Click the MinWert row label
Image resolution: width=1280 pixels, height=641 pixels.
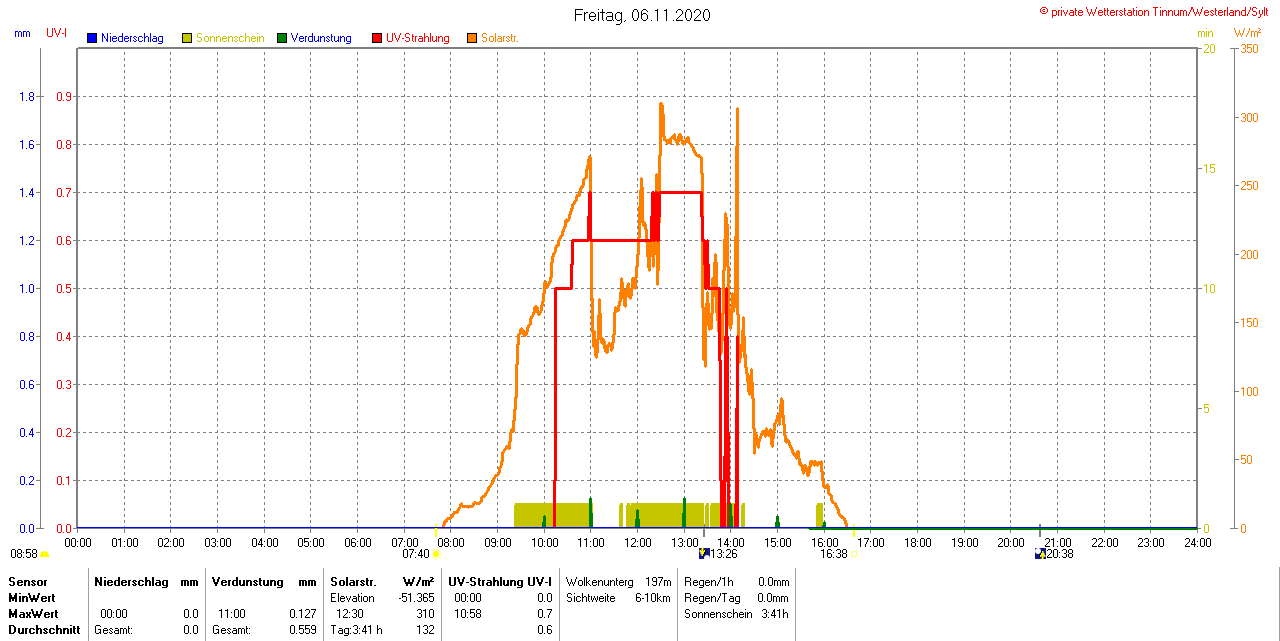tap(31, 597)
